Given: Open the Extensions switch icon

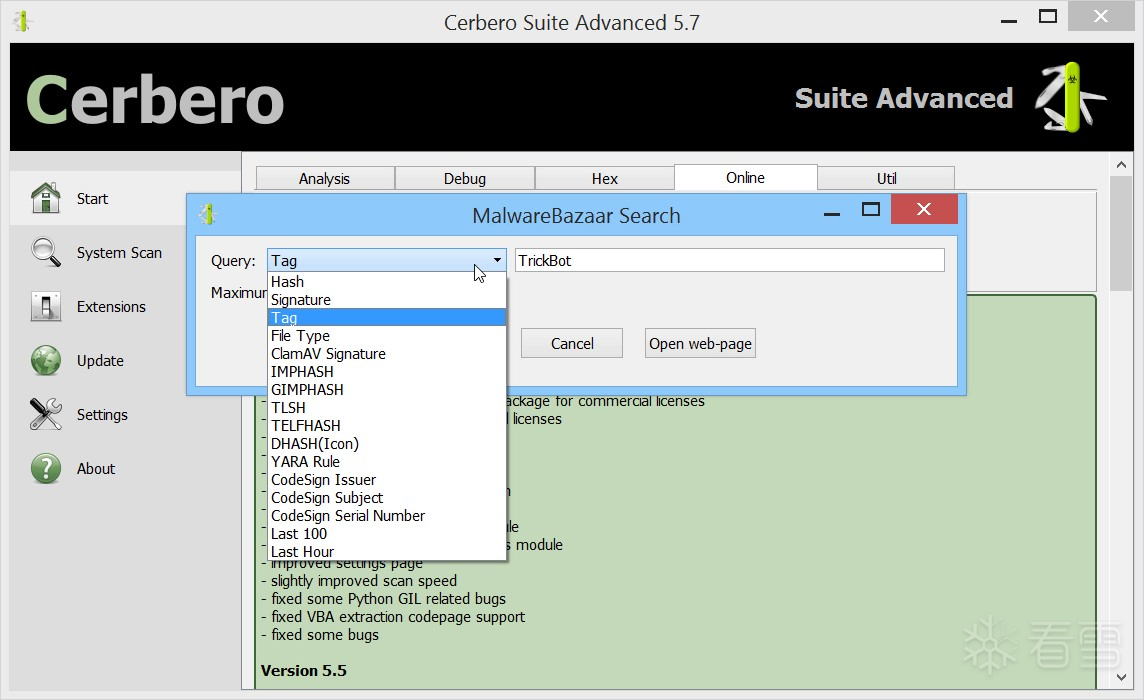Looking at the screenshot, I should [x=45, y=306].
